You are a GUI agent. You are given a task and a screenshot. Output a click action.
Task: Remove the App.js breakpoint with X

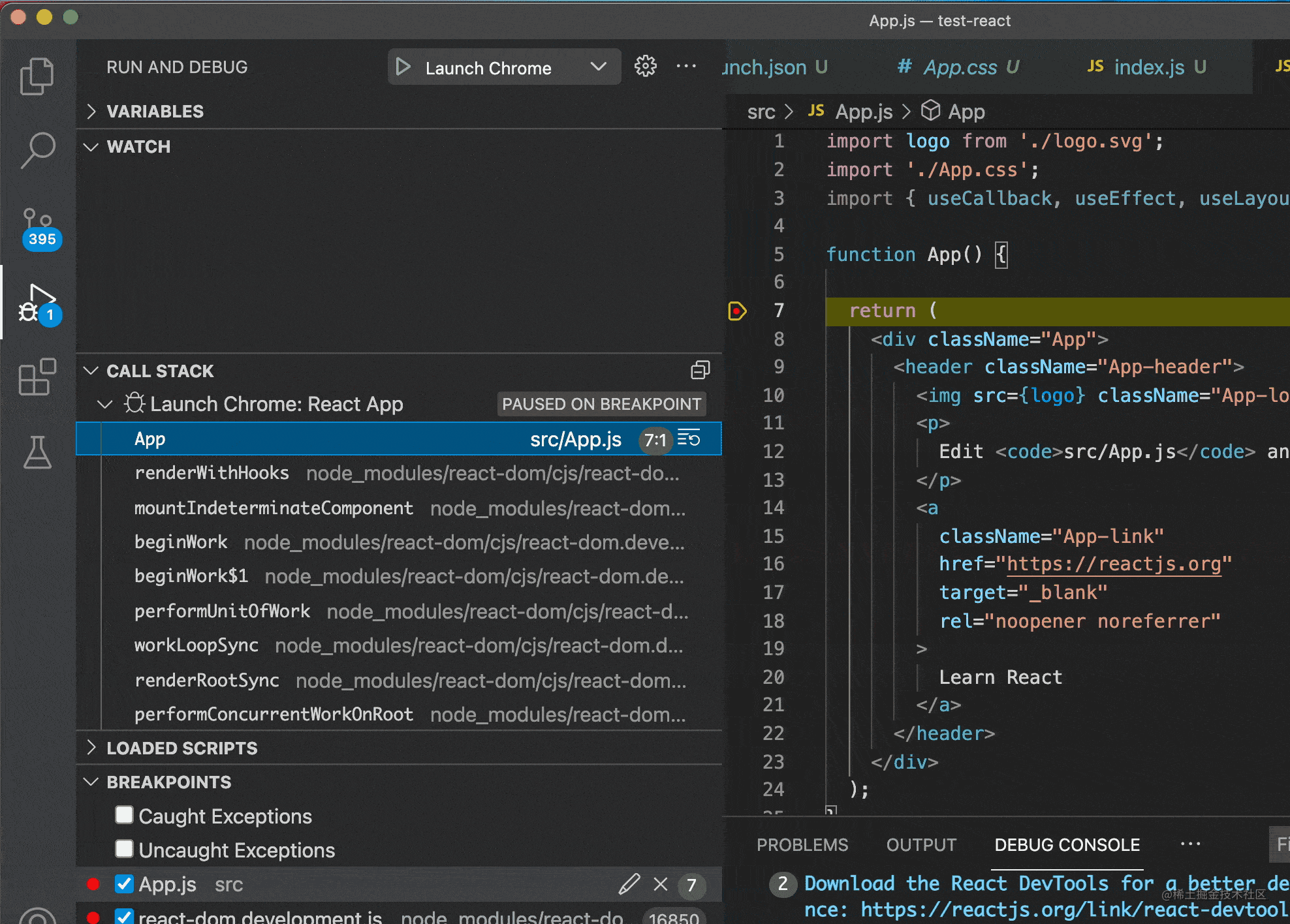pos(661,884)
